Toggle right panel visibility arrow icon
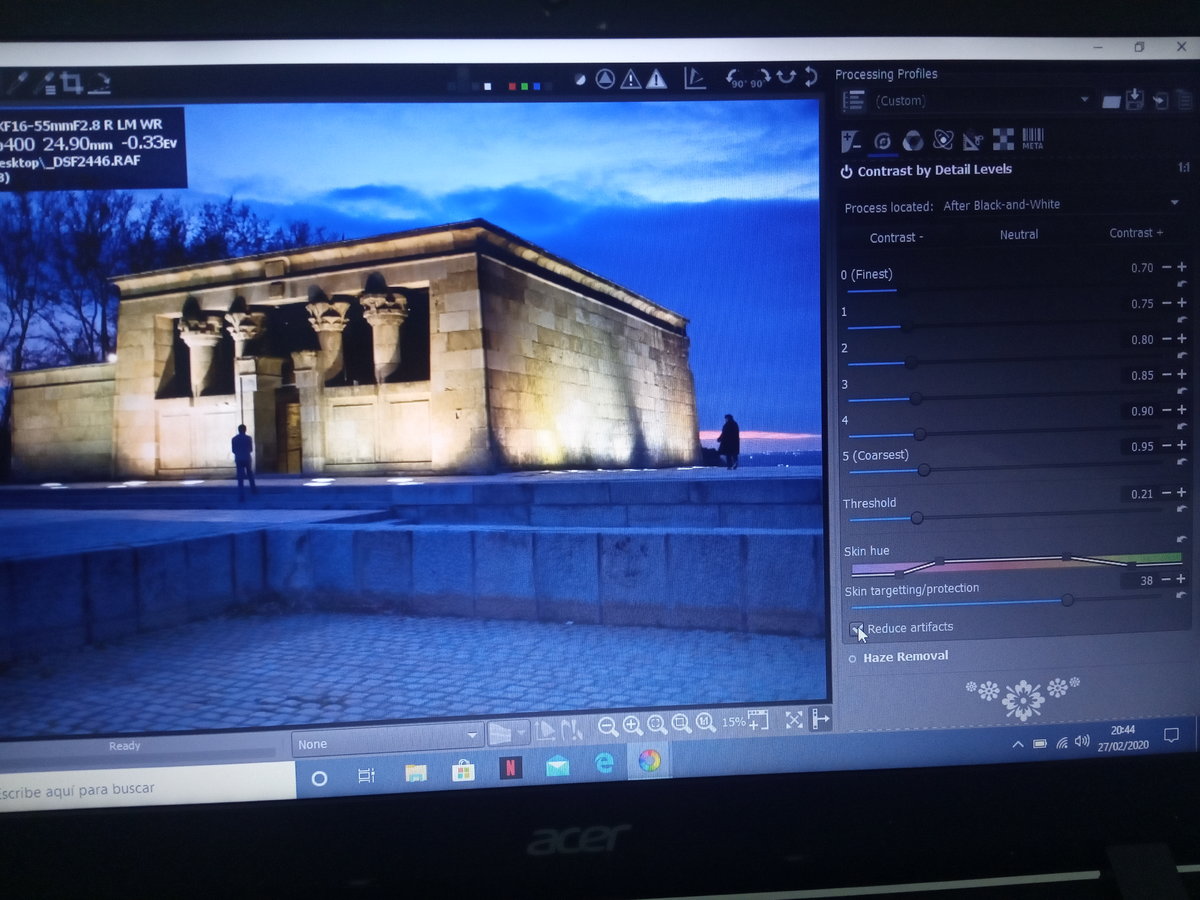Screen dimensions: 1200x900 click(820, 718)
